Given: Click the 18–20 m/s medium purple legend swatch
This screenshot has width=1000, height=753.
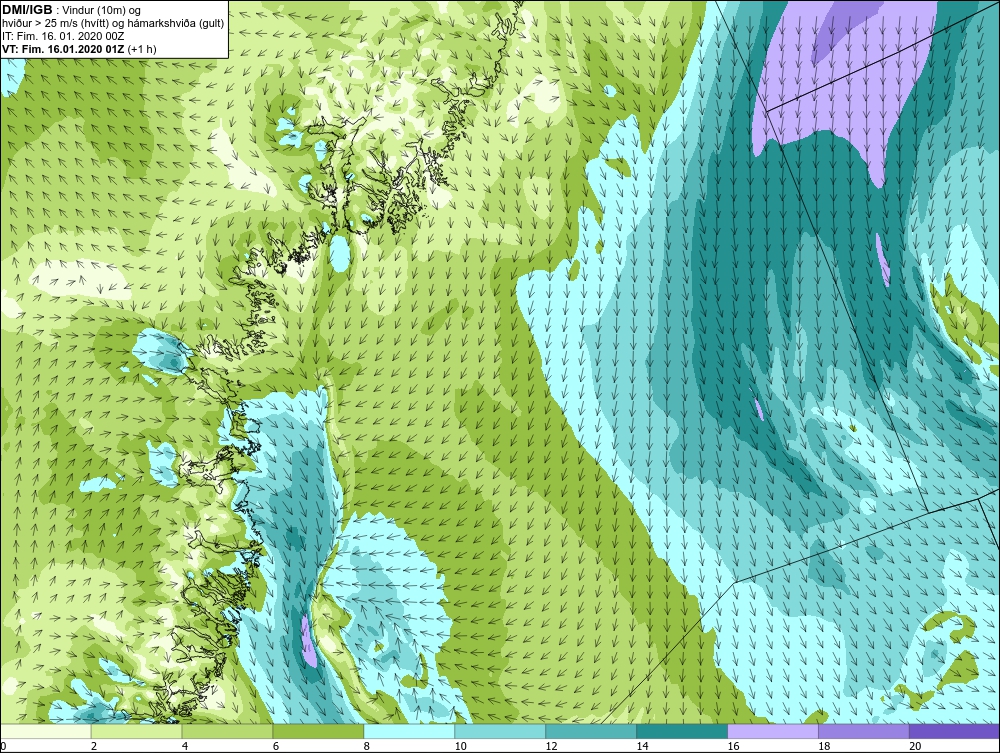Looking at the screenshot, I should point(864,731).
